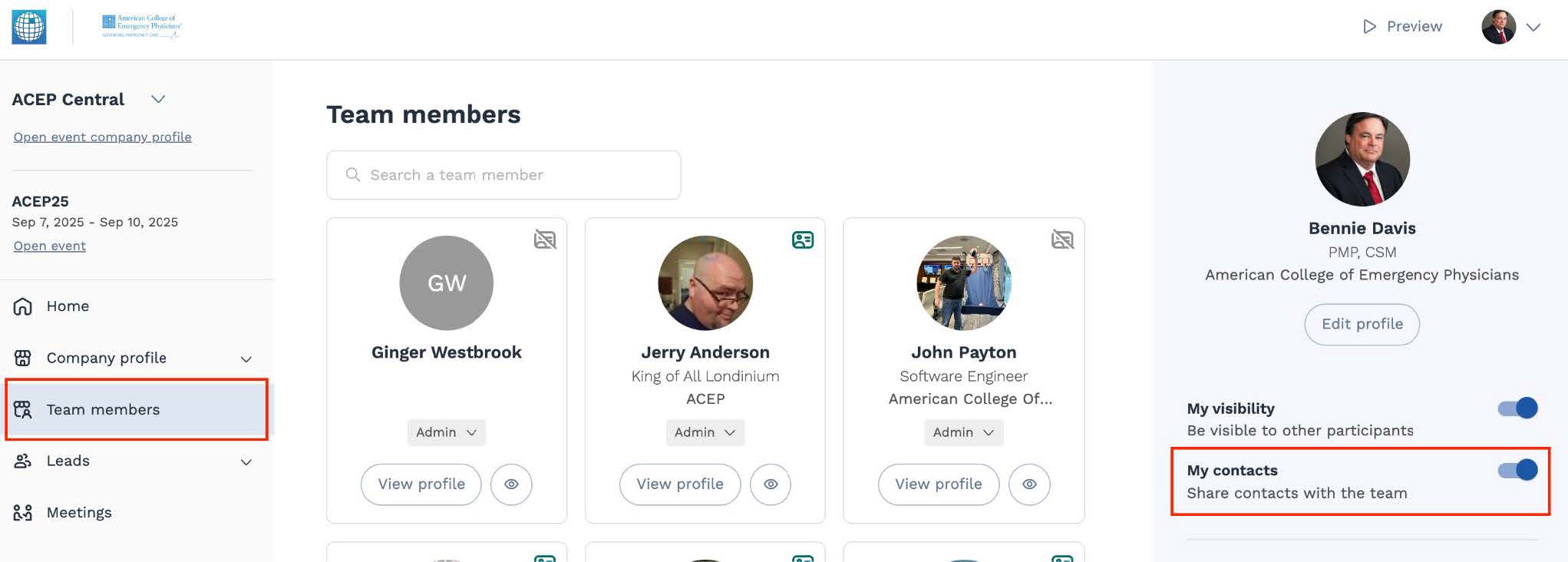The image size is (1568, 562).
Task: Click John Payton's contact card icon
Action: tap(1062, 240)
